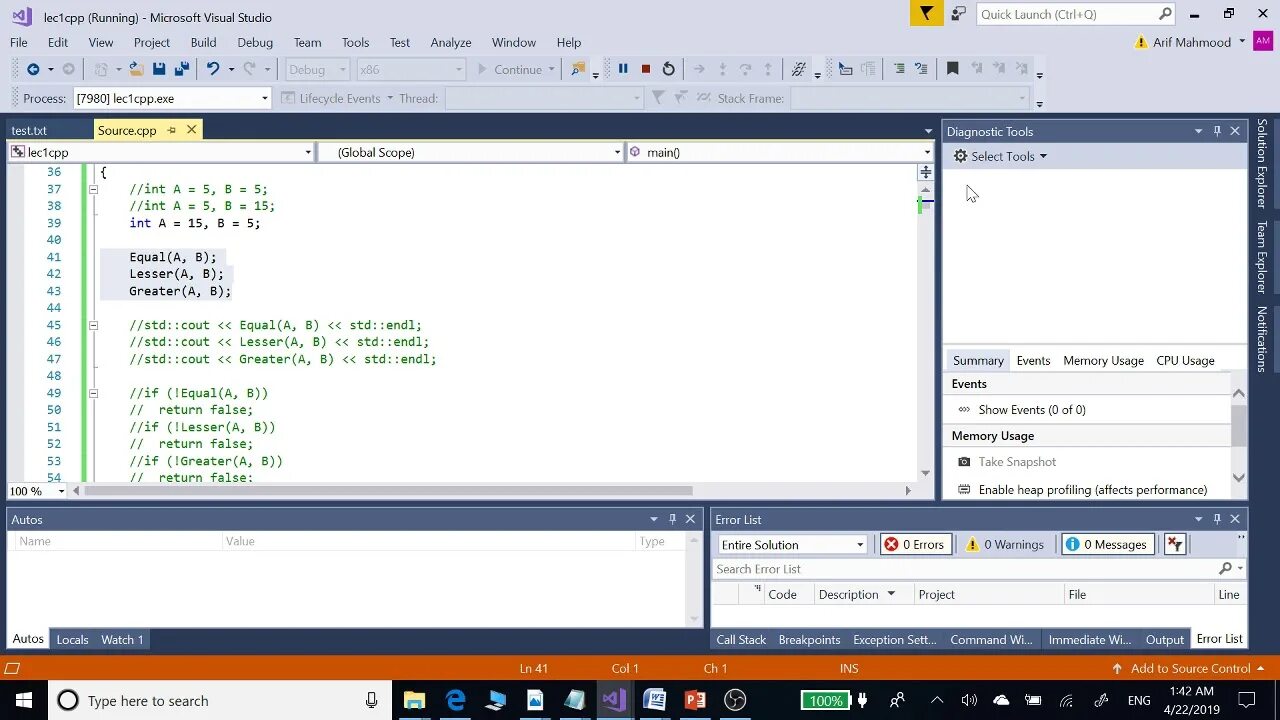Screen dimensions: 1280x720
Task: Click the Take Snapshot camera icon
Action: (964, 462)
